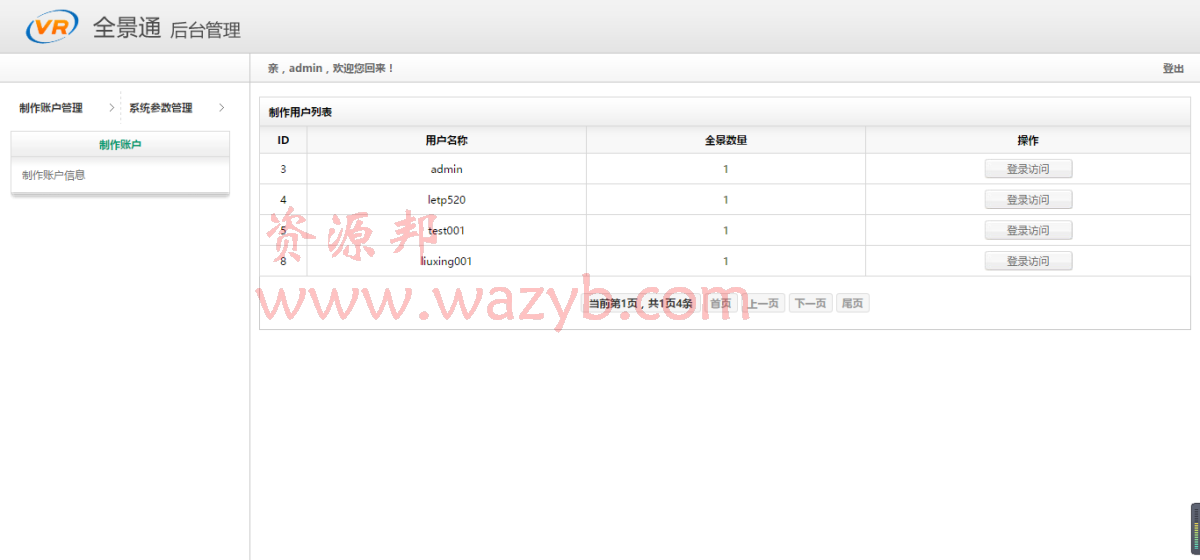
Task: Click 登录访问 for user admin
Action: [1028, 169]
